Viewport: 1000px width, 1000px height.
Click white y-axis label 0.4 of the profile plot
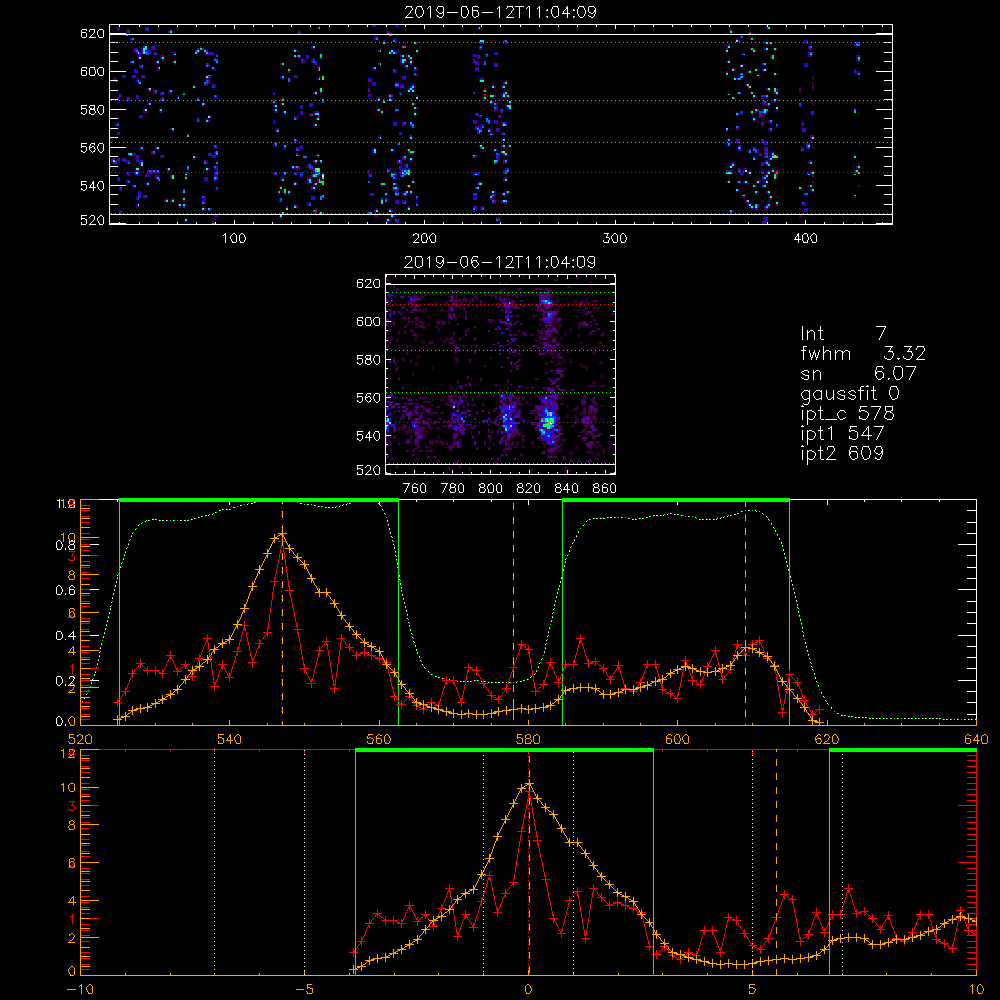pyautogui.click(x=65, y=635)
